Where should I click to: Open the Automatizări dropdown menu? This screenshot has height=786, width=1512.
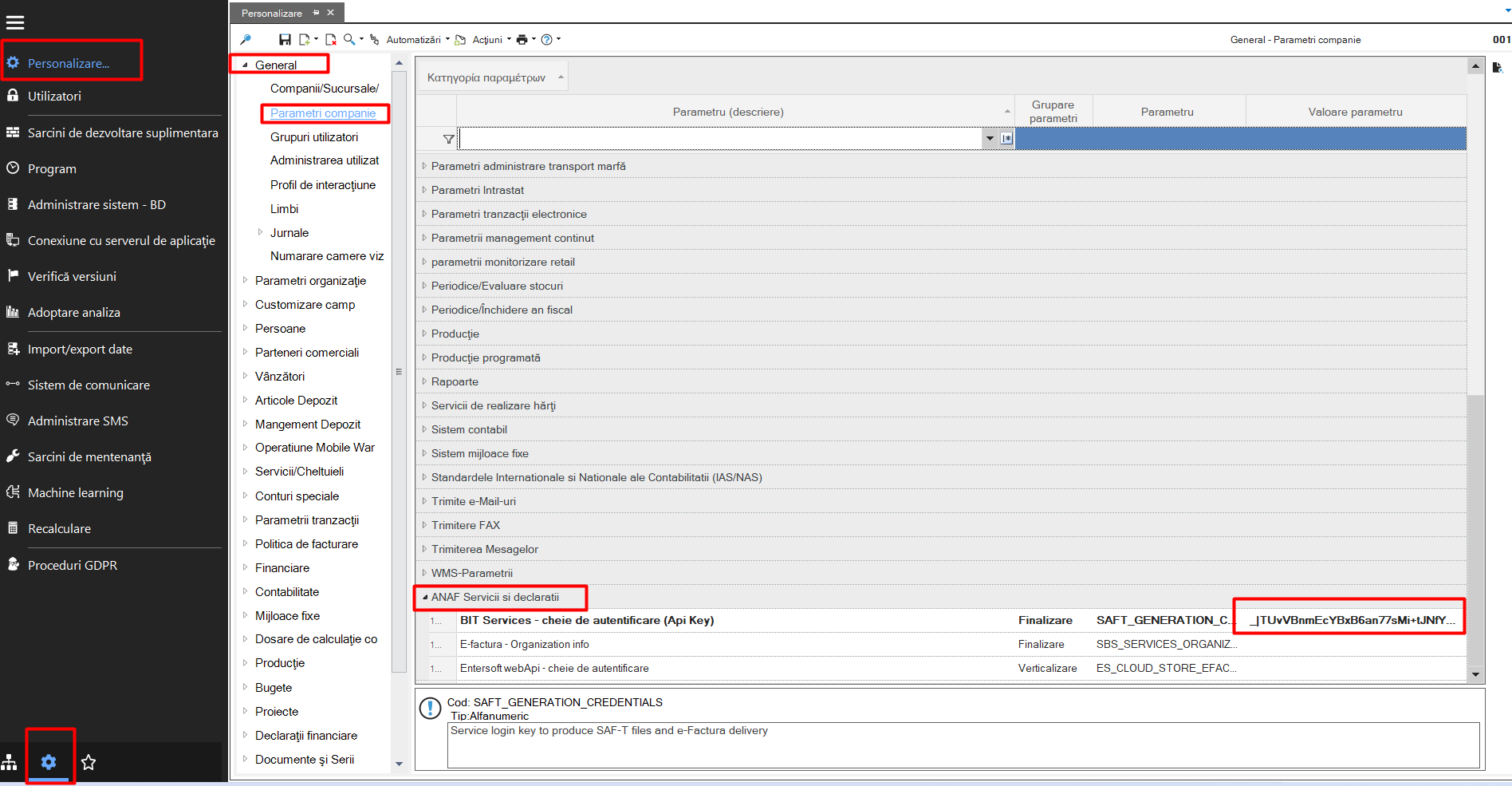[418, 39]
